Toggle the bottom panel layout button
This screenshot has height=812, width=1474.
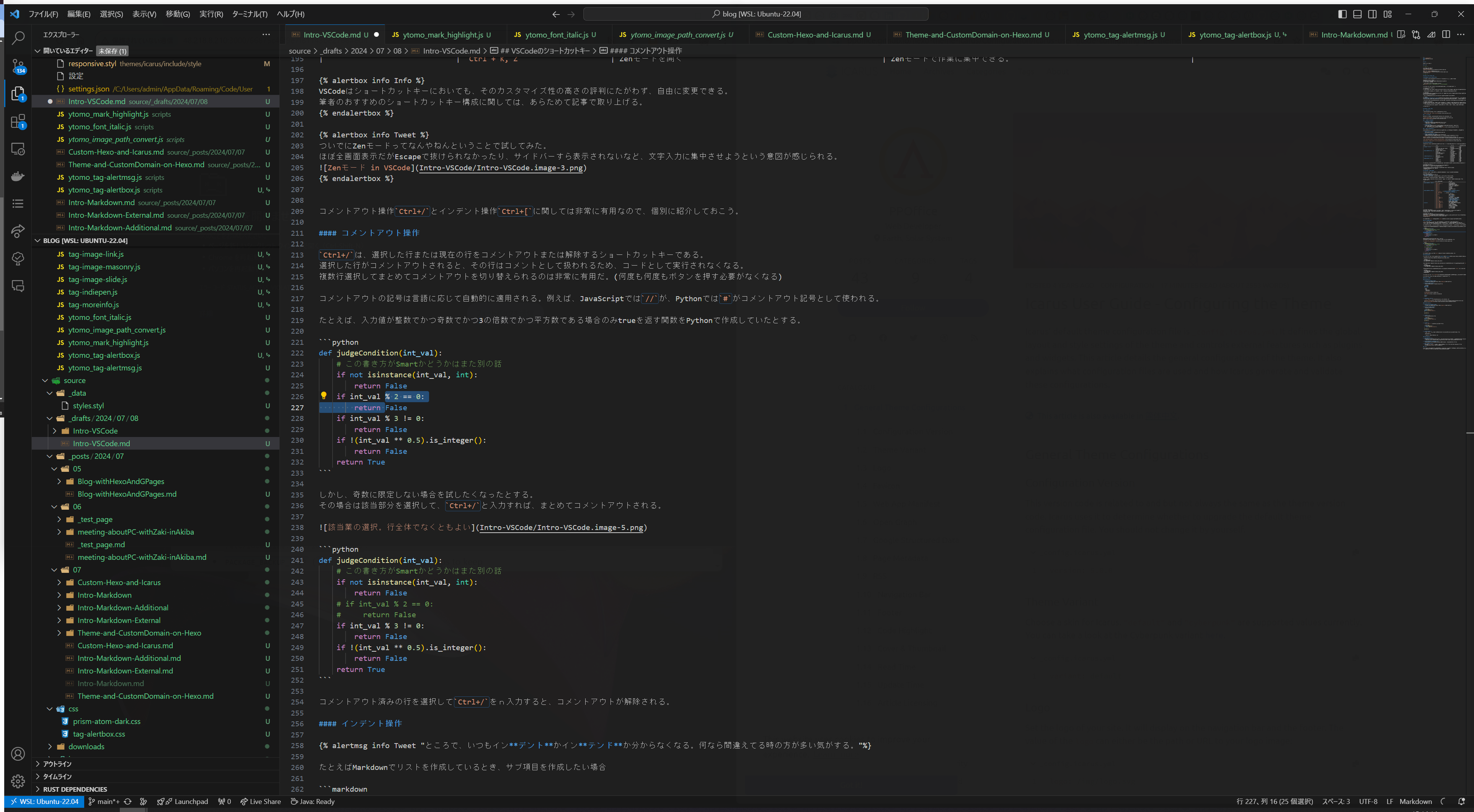tap(1357, 14)
